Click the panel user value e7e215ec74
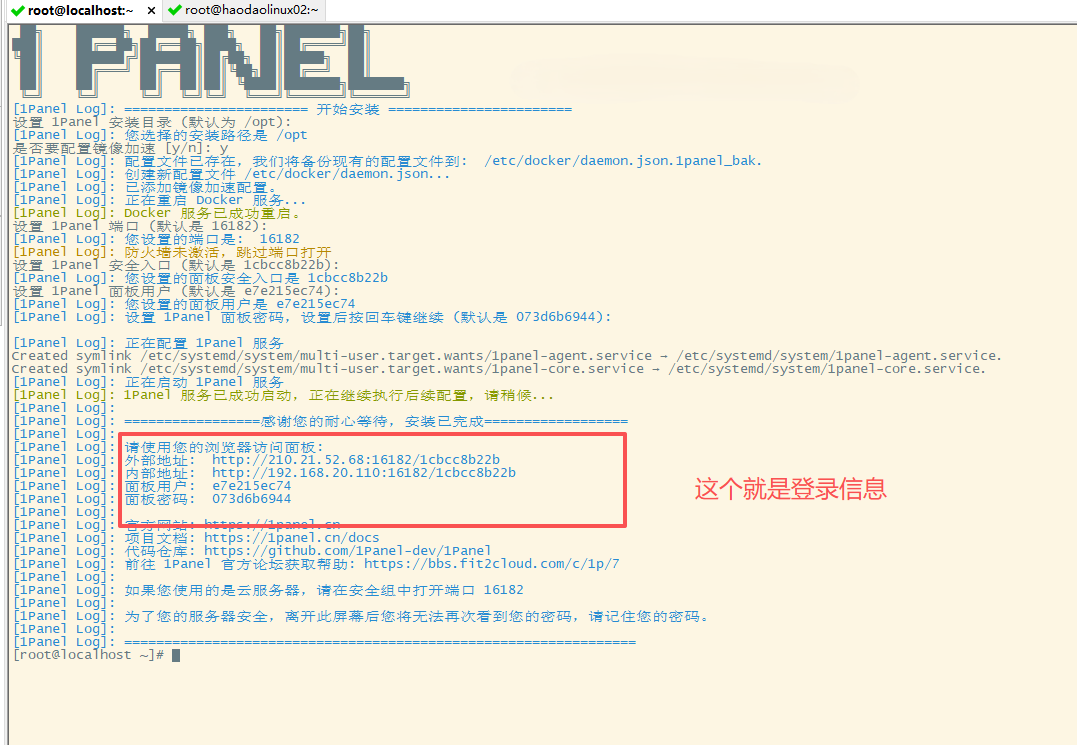The width and height of the screenshot is (1077, 745). coord(251,485)
